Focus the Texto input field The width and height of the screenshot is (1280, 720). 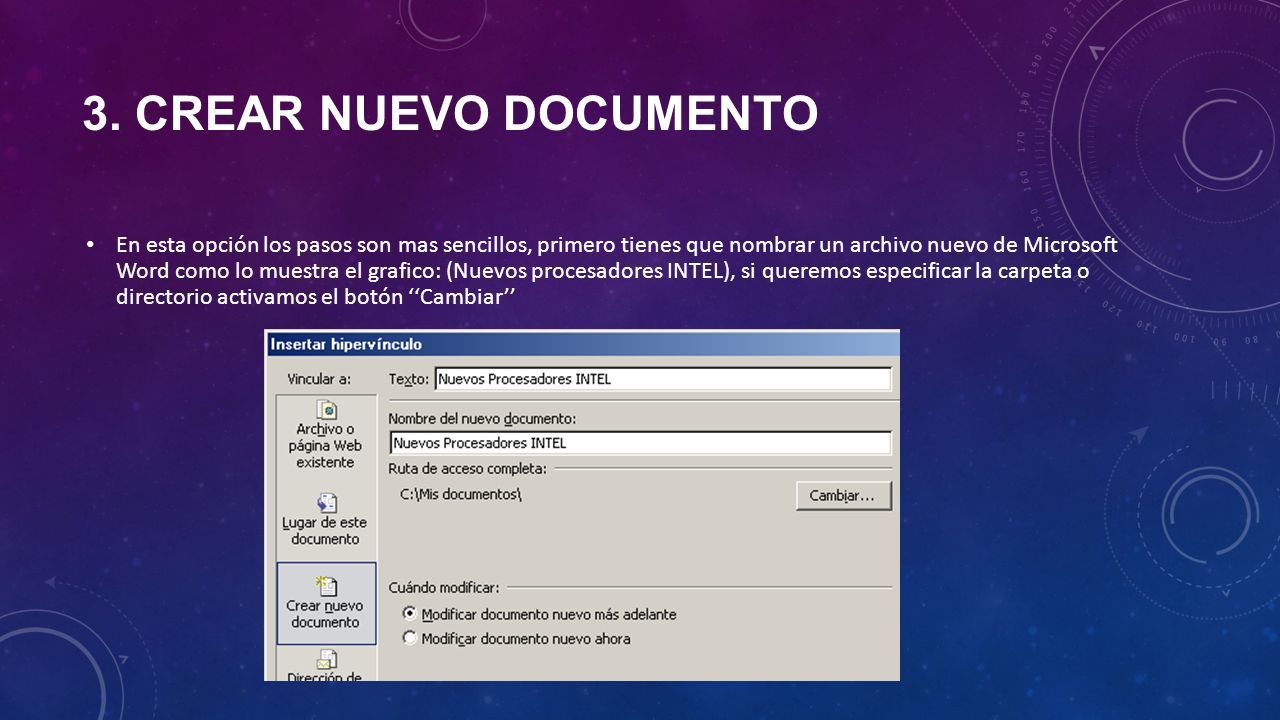pos(663,379)
